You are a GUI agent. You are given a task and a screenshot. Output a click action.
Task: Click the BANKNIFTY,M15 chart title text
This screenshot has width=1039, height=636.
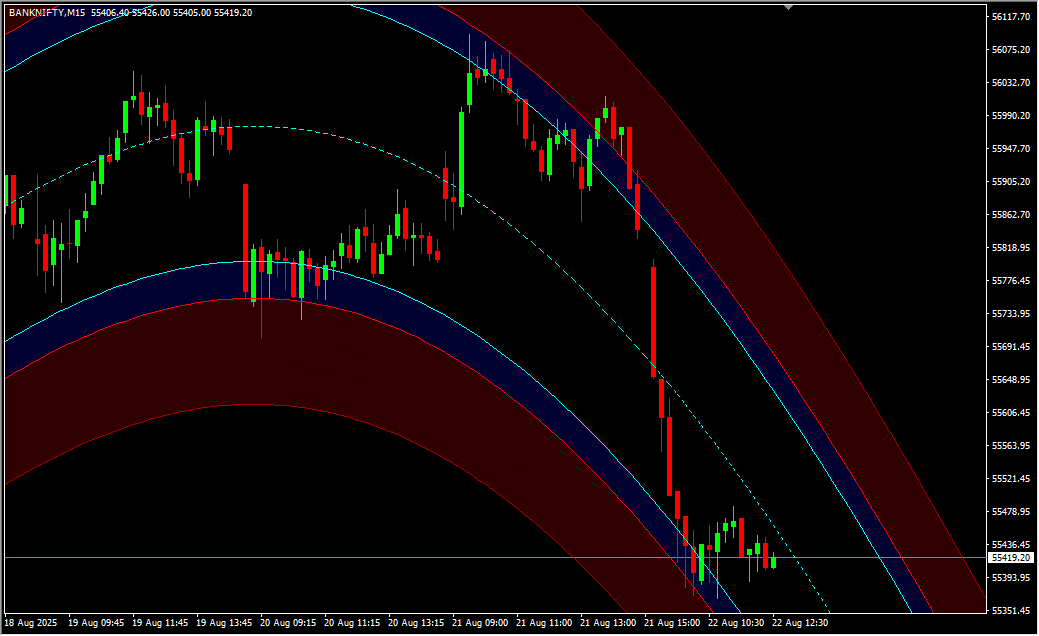[x=47, y=12]
